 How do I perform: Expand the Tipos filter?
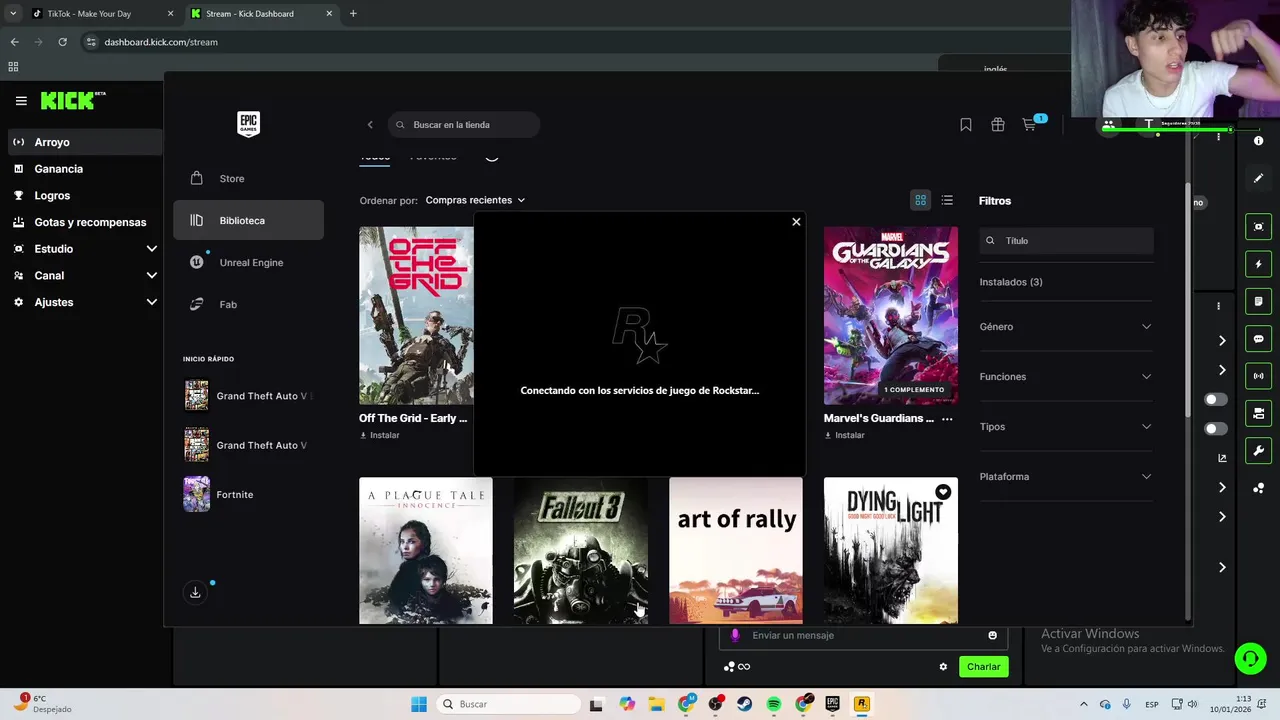click(1066, 427)
